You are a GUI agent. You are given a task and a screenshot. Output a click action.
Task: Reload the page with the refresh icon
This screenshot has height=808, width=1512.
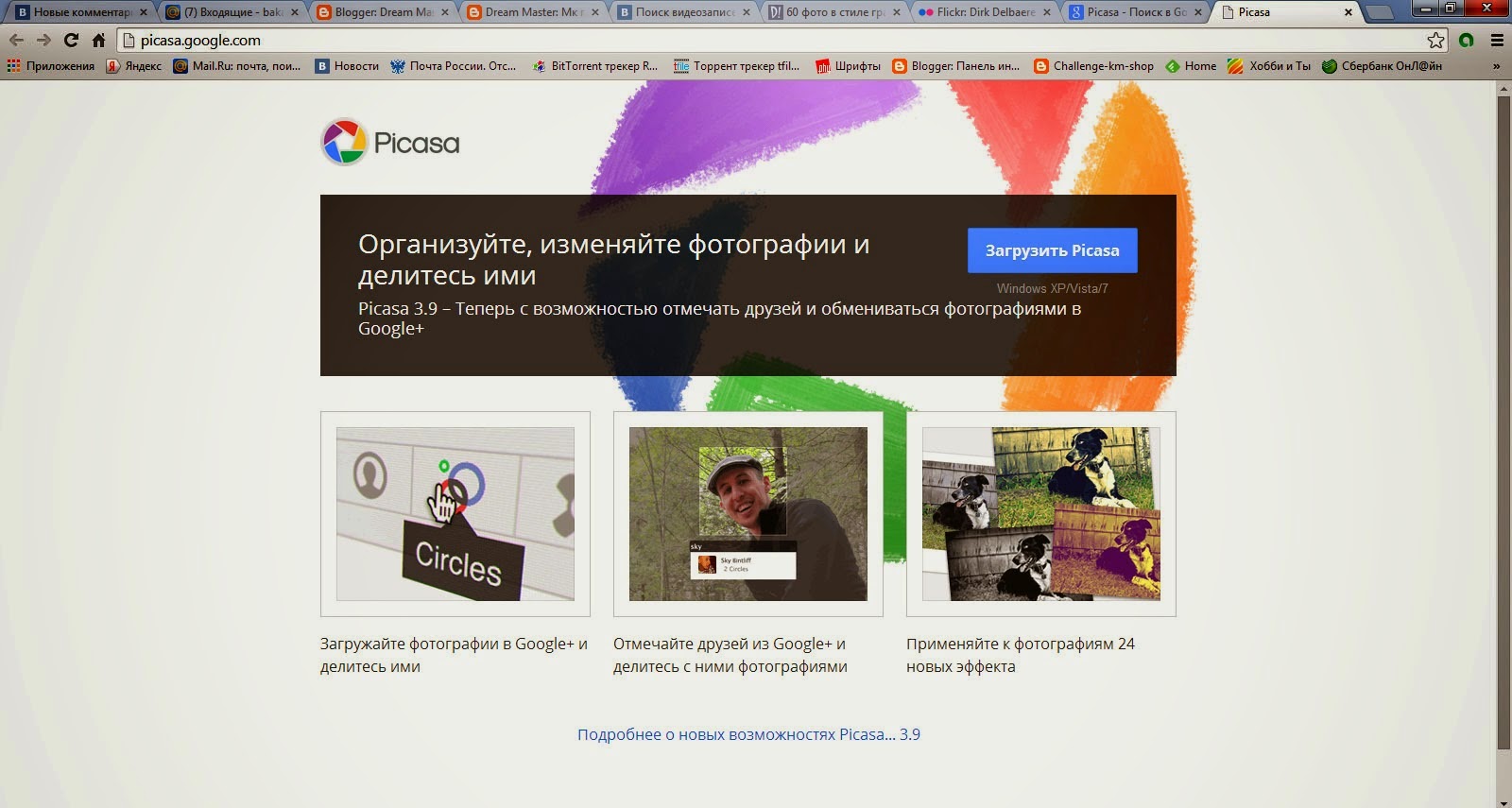pos(71,40)
